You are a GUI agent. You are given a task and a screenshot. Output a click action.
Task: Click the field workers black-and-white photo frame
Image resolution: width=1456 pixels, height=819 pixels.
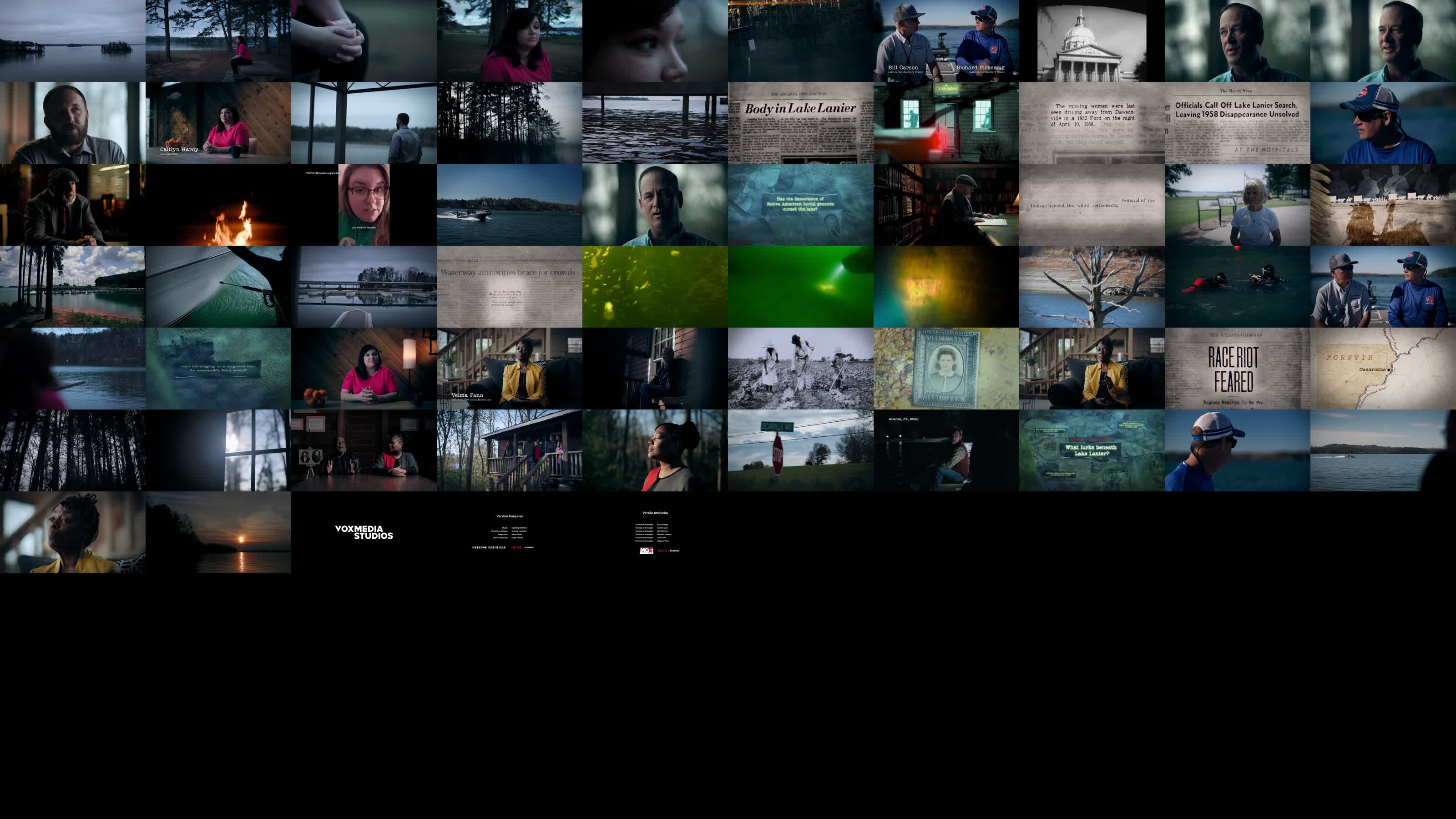tap(800, 369)
